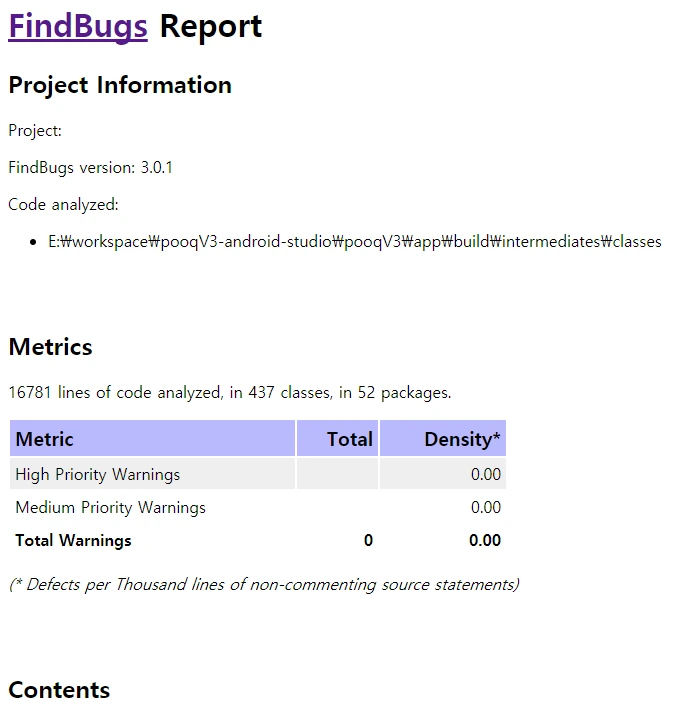This screenshot has height=711, width=678.
Task: Select the 'FindBugs version: 3.0.1' text
Action: point(91,168)
